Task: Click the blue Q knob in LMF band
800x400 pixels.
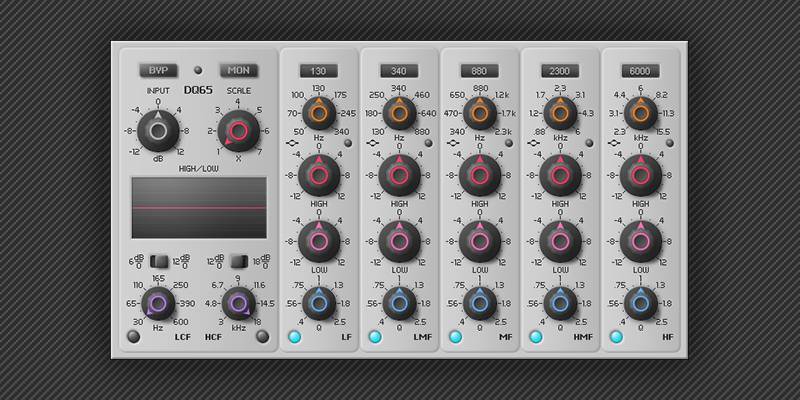Action: [399, 304]
